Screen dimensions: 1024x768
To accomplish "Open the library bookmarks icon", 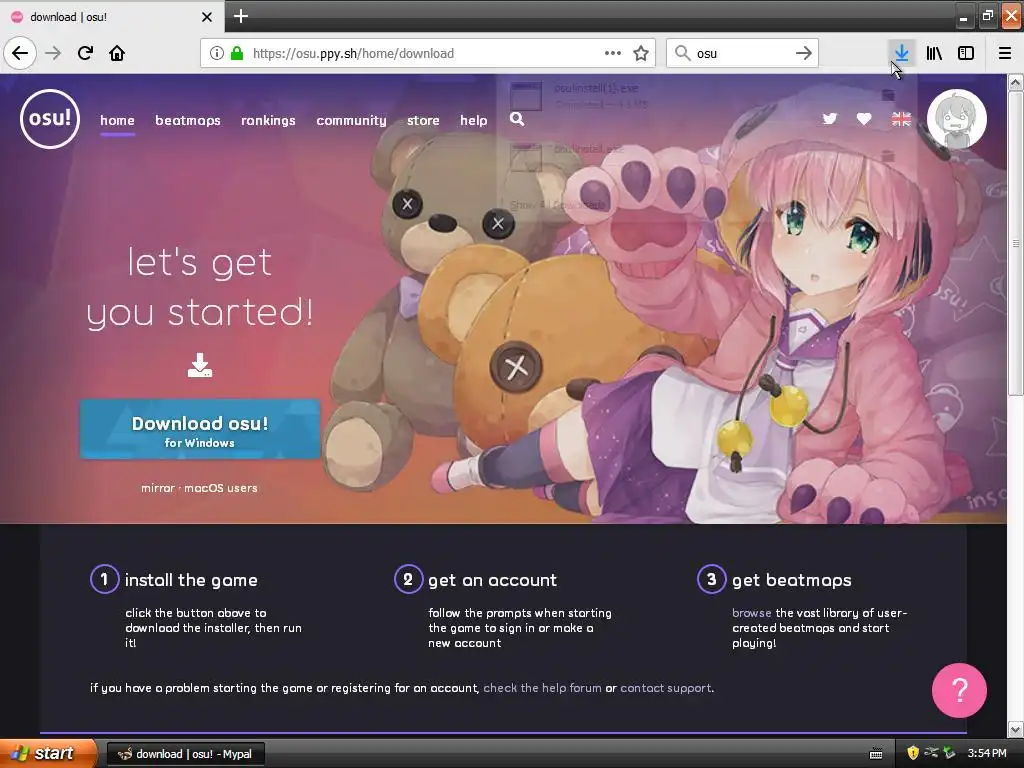I will [934, 53].
